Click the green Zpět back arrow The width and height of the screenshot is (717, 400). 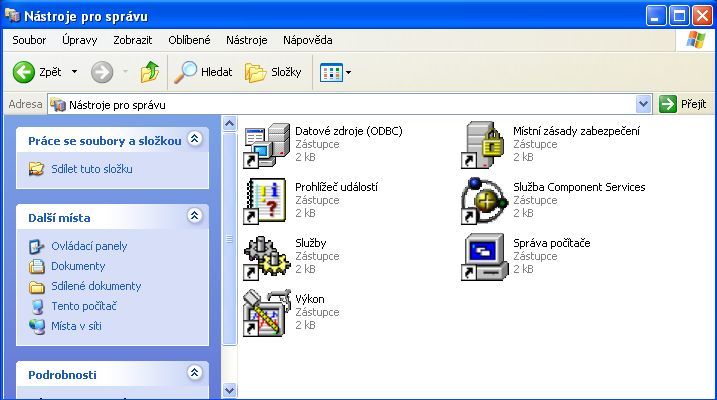(x=24, y=72)
